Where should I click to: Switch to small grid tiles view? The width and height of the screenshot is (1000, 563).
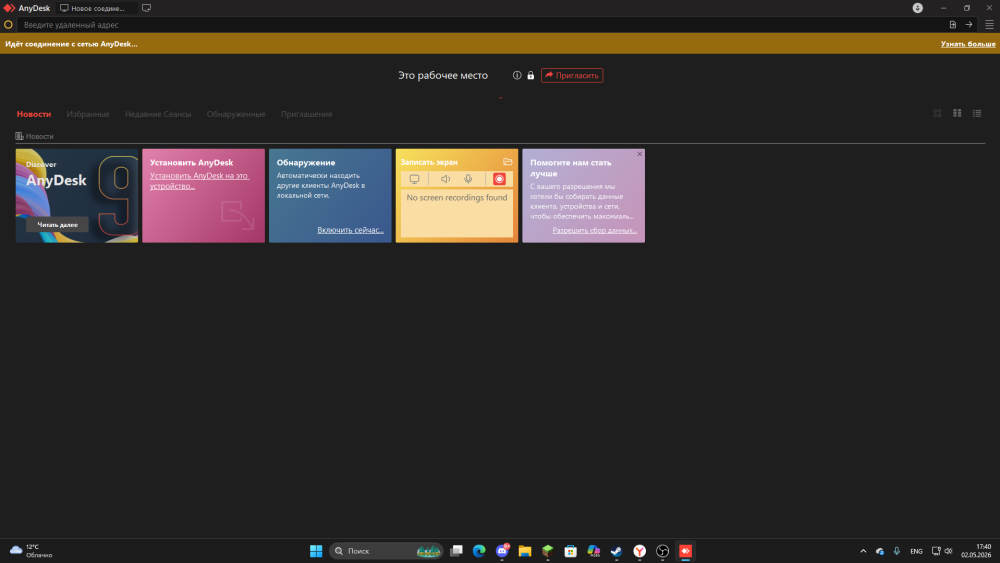click(x=957, y=113)
